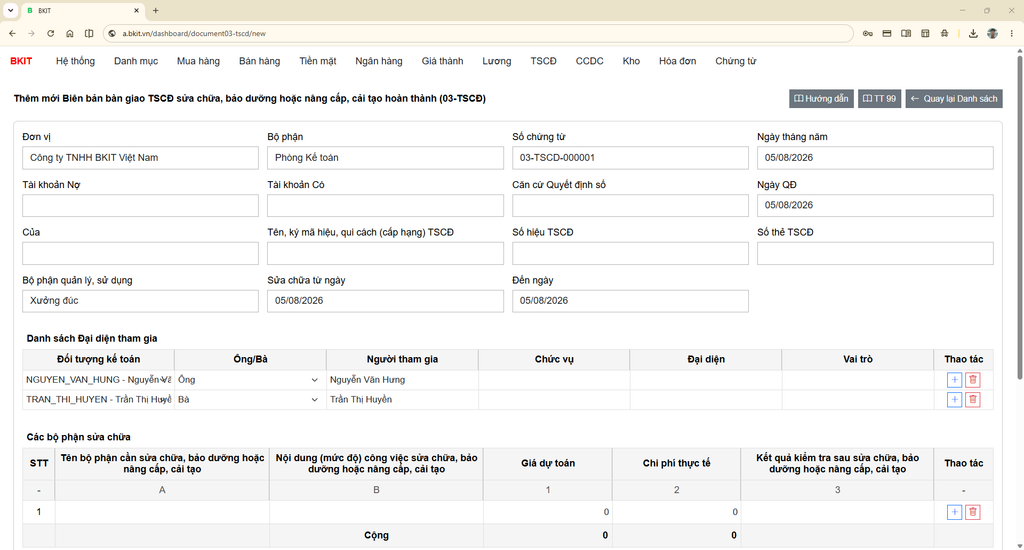Image resolution: width=1024 pixels, height=550 pixels.
Task: Click the TT 99 button
Action: click(x=879, y=99)
